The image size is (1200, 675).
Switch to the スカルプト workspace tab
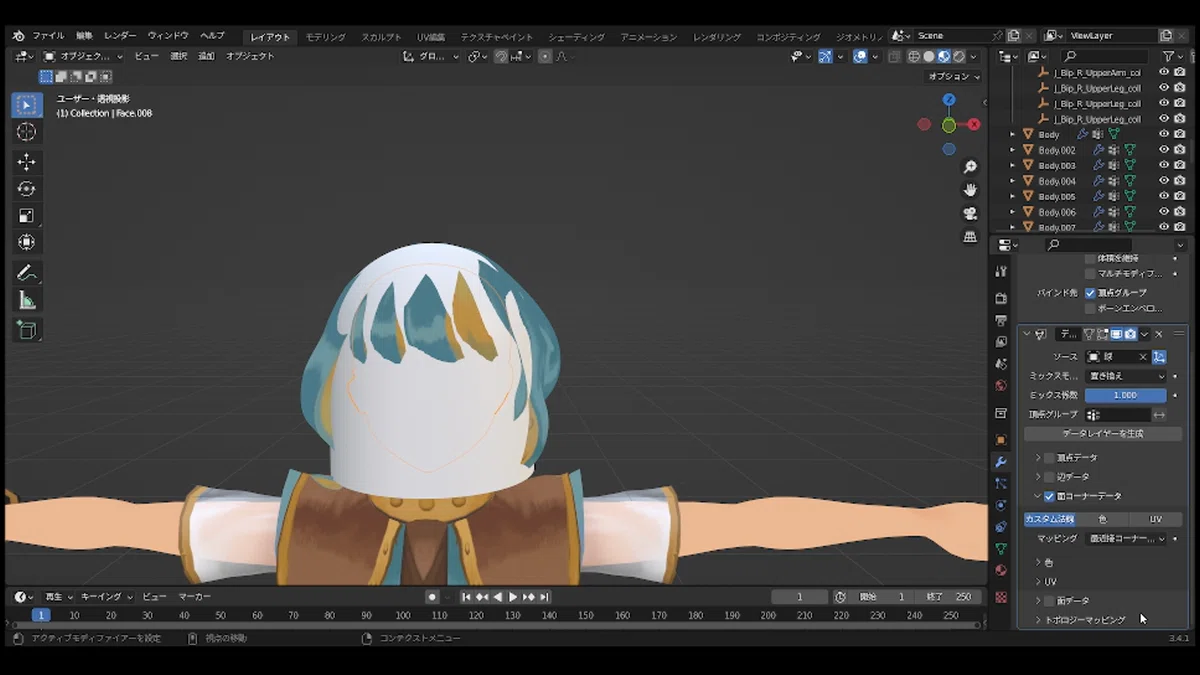pyautogui.click(x=382, y=37)
